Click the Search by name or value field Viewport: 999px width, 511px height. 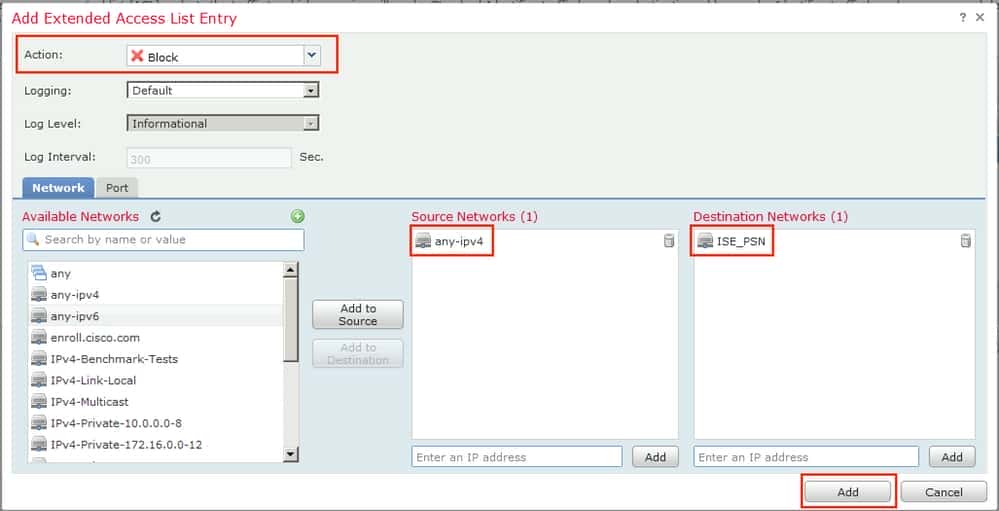[x=163, y=240]
